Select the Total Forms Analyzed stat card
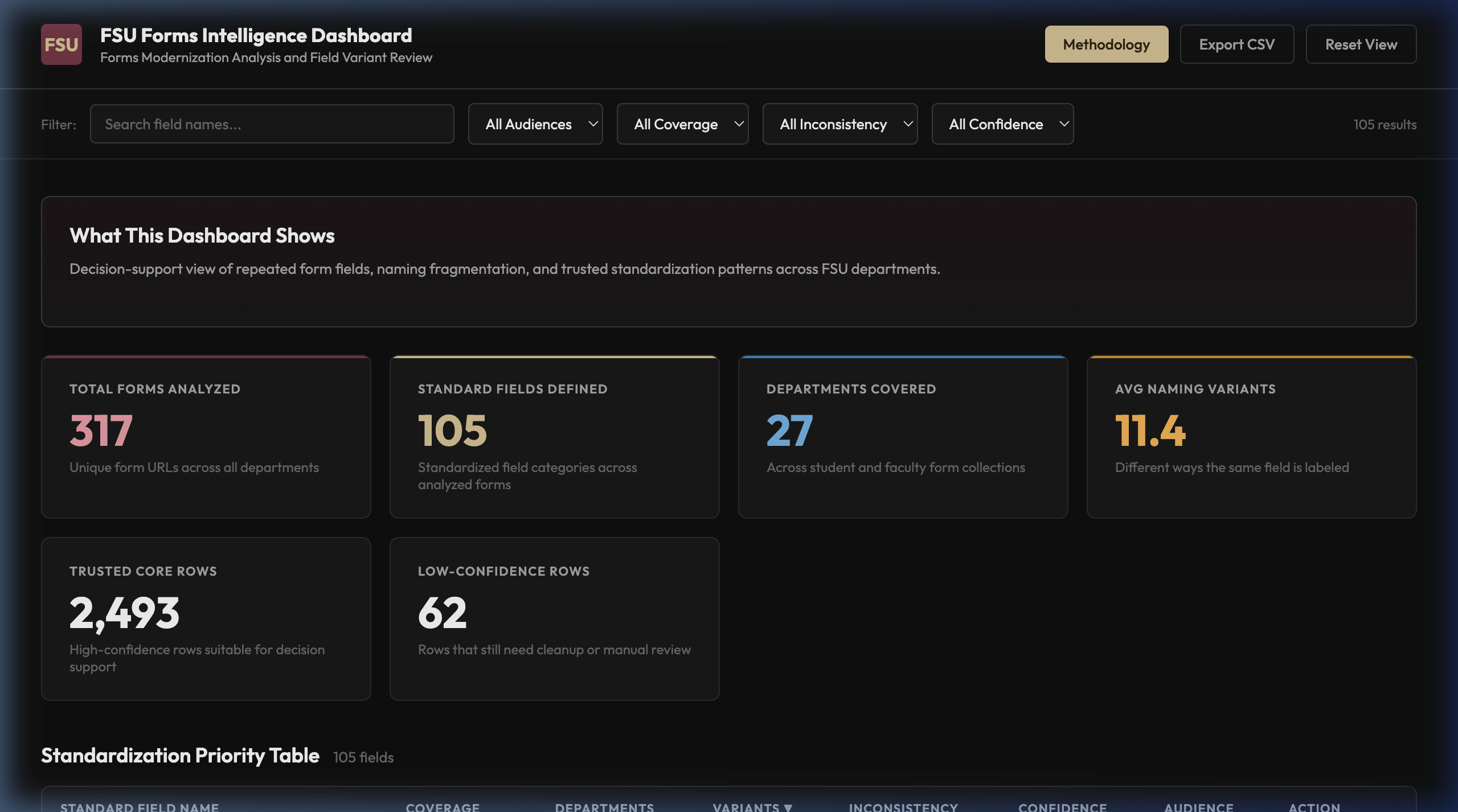Screen dimensions: 1458x812 coord(206,437)
